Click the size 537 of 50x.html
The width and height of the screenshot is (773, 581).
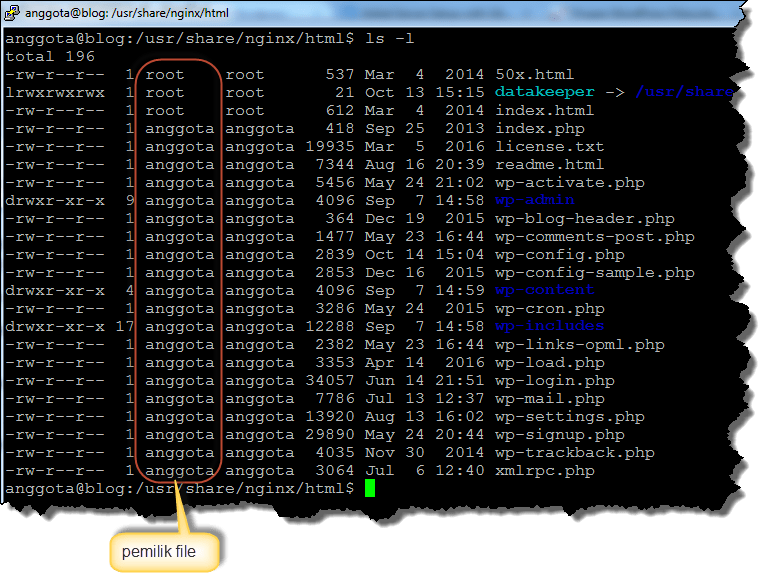[340, 75]
